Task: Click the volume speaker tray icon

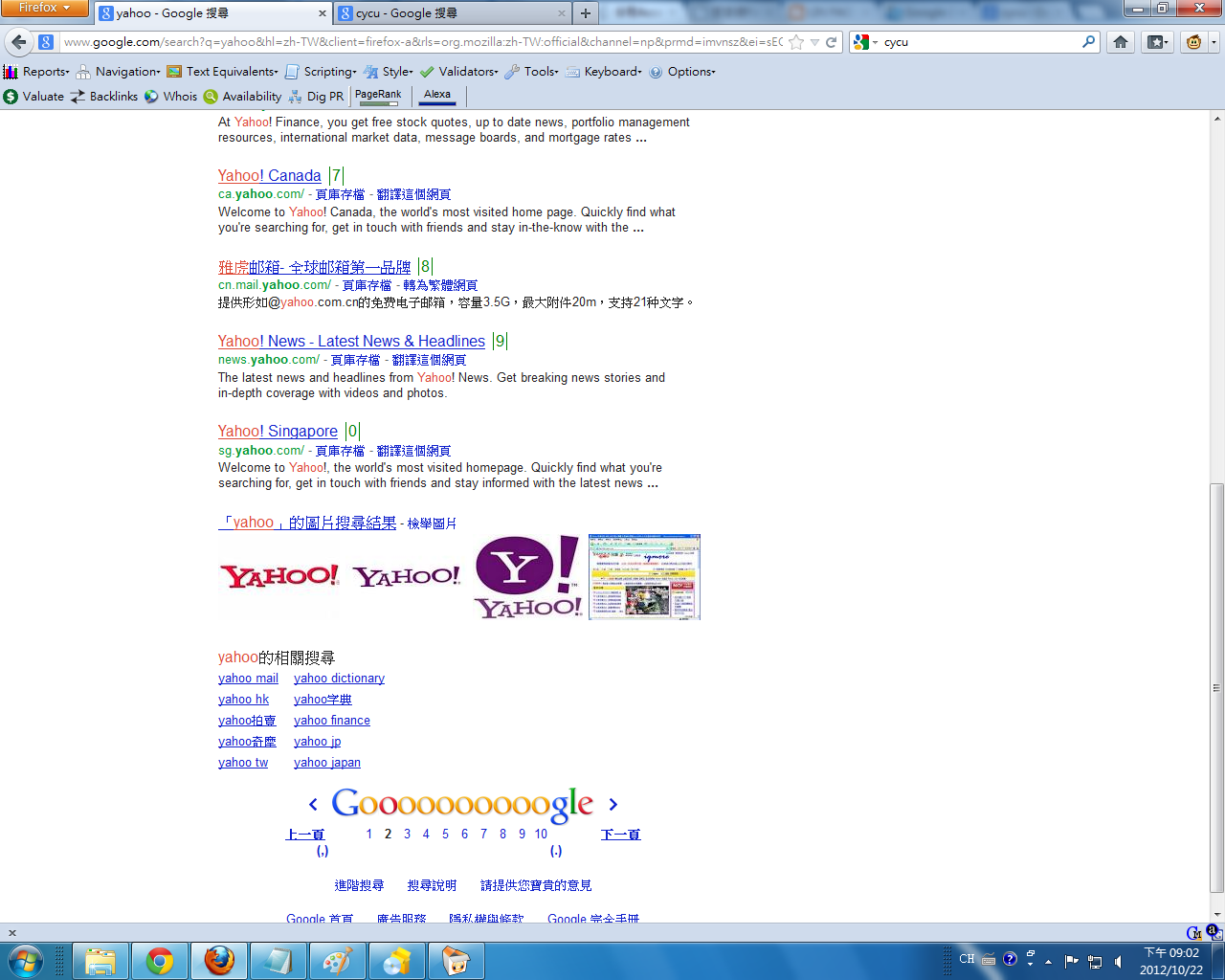Action: [1118, 961]
